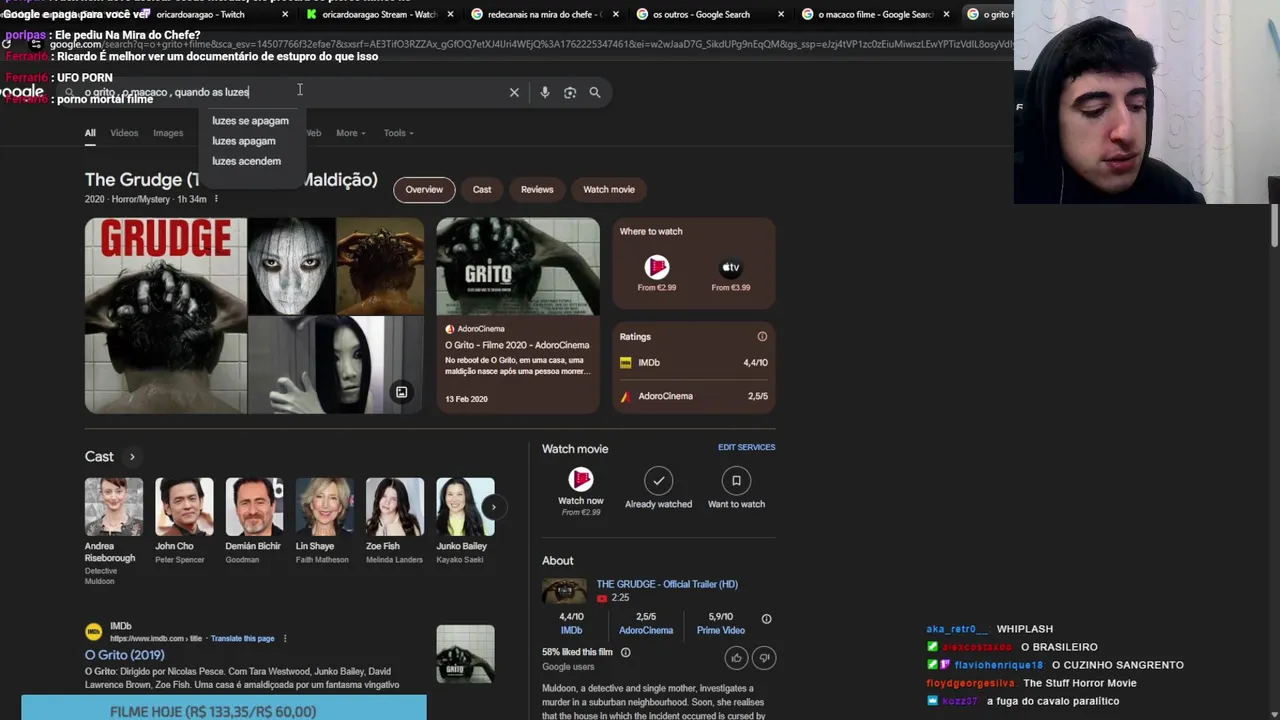Open AdoroCinema 2,5/5 rating row
Image resolution: width=1280 pixels, height=720 pixels.
(694, 396)
